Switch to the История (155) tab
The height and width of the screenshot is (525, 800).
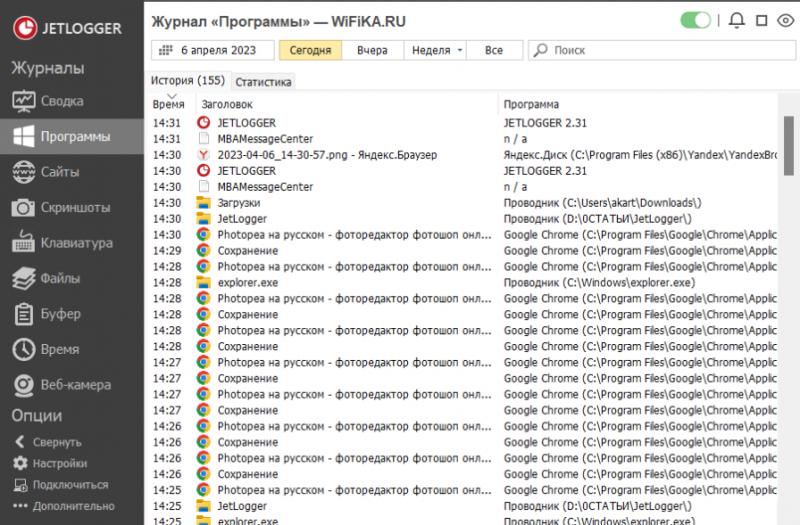[x=188, y=81]
